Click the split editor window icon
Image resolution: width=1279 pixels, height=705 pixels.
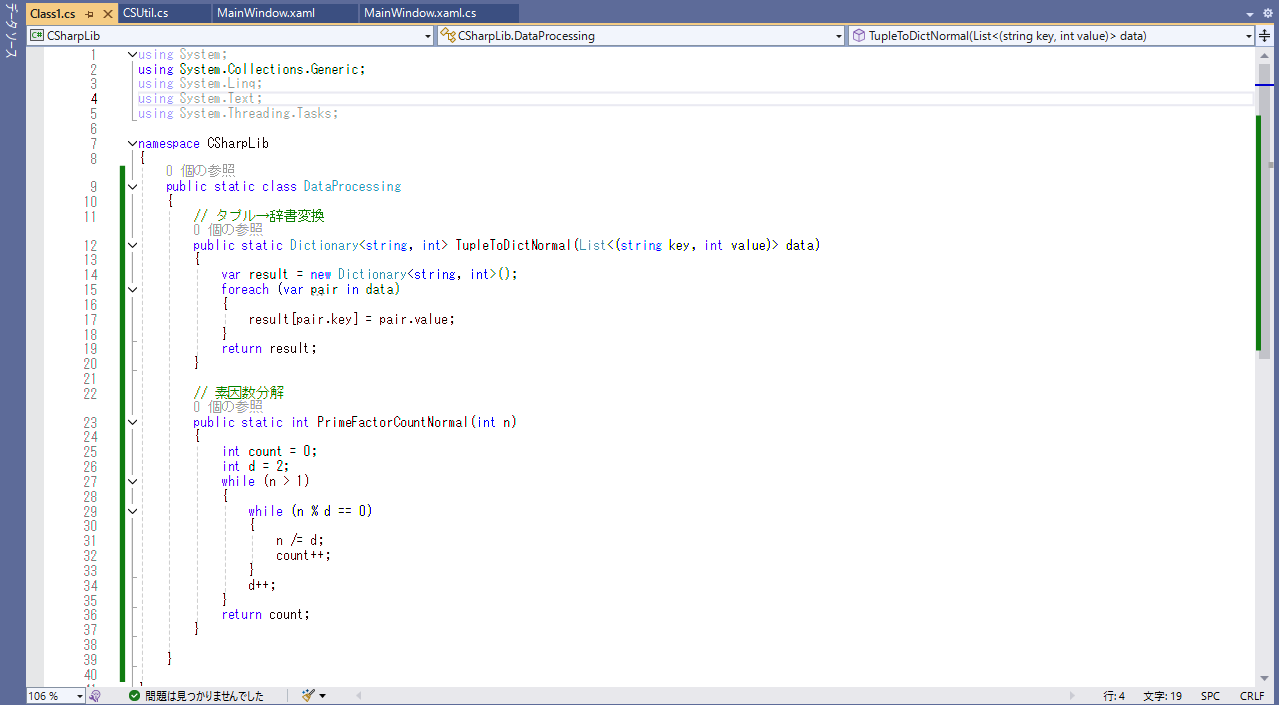[1265, 36]
